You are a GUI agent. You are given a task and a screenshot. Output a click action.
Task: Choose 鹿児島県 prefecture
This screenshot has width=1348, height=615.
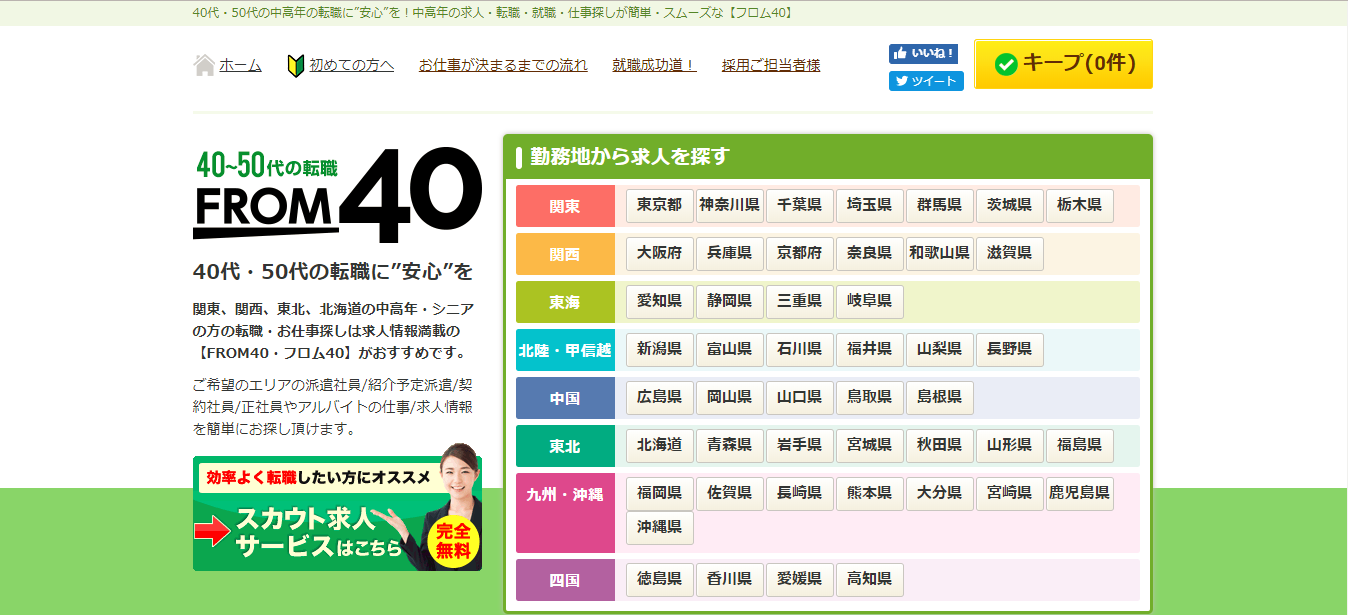coord(1080,493)
